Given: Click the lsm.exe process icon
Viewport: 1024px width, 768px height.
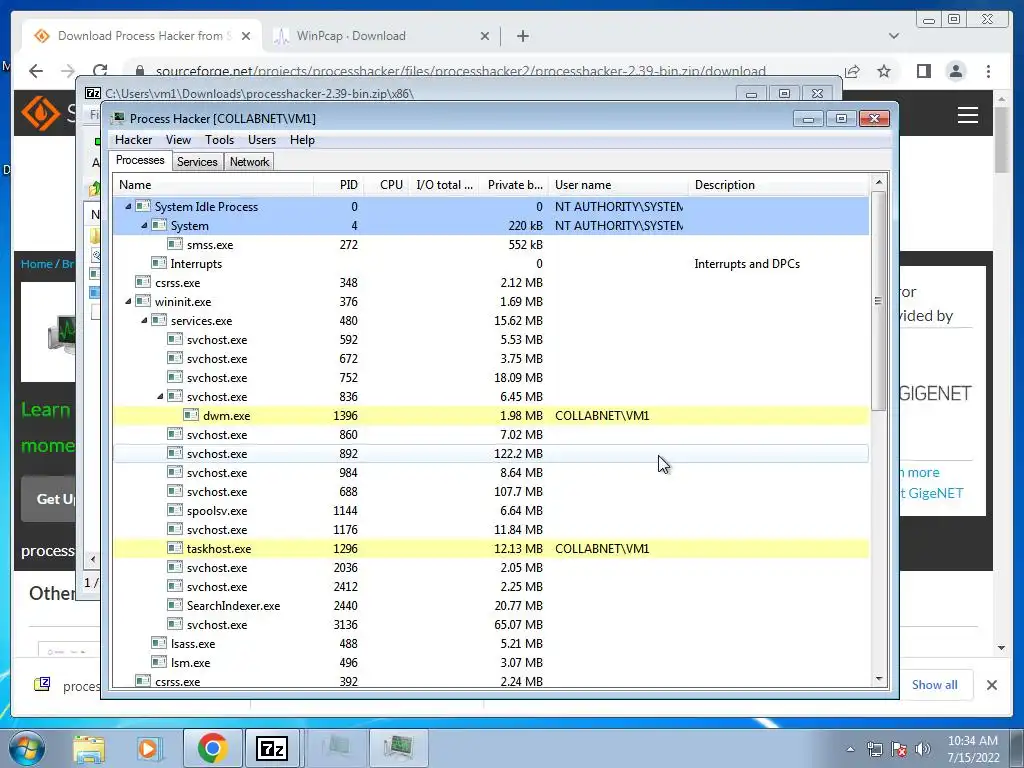Looking at the screenshot, I should click(x=159, y=662).
